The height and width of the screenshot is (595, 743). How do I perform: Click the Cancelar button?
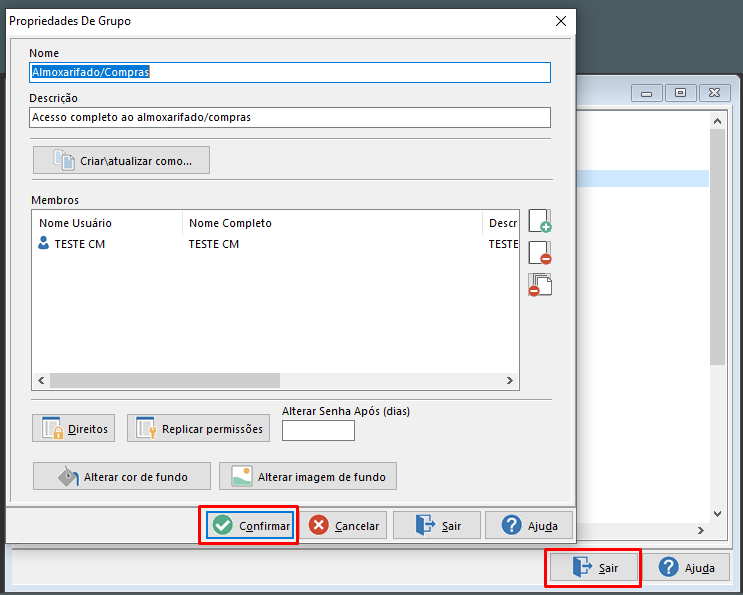(344, 525)
